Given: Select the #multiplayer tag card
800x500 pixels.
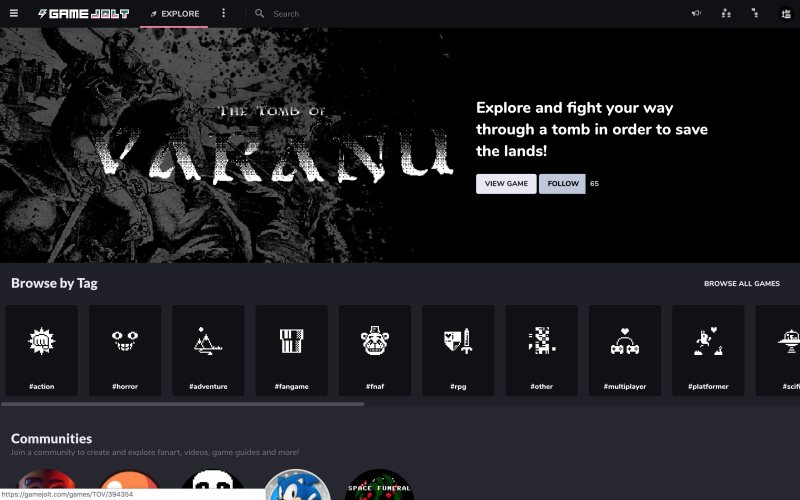Looking at the screenshot, I should [x=625, y=351].
